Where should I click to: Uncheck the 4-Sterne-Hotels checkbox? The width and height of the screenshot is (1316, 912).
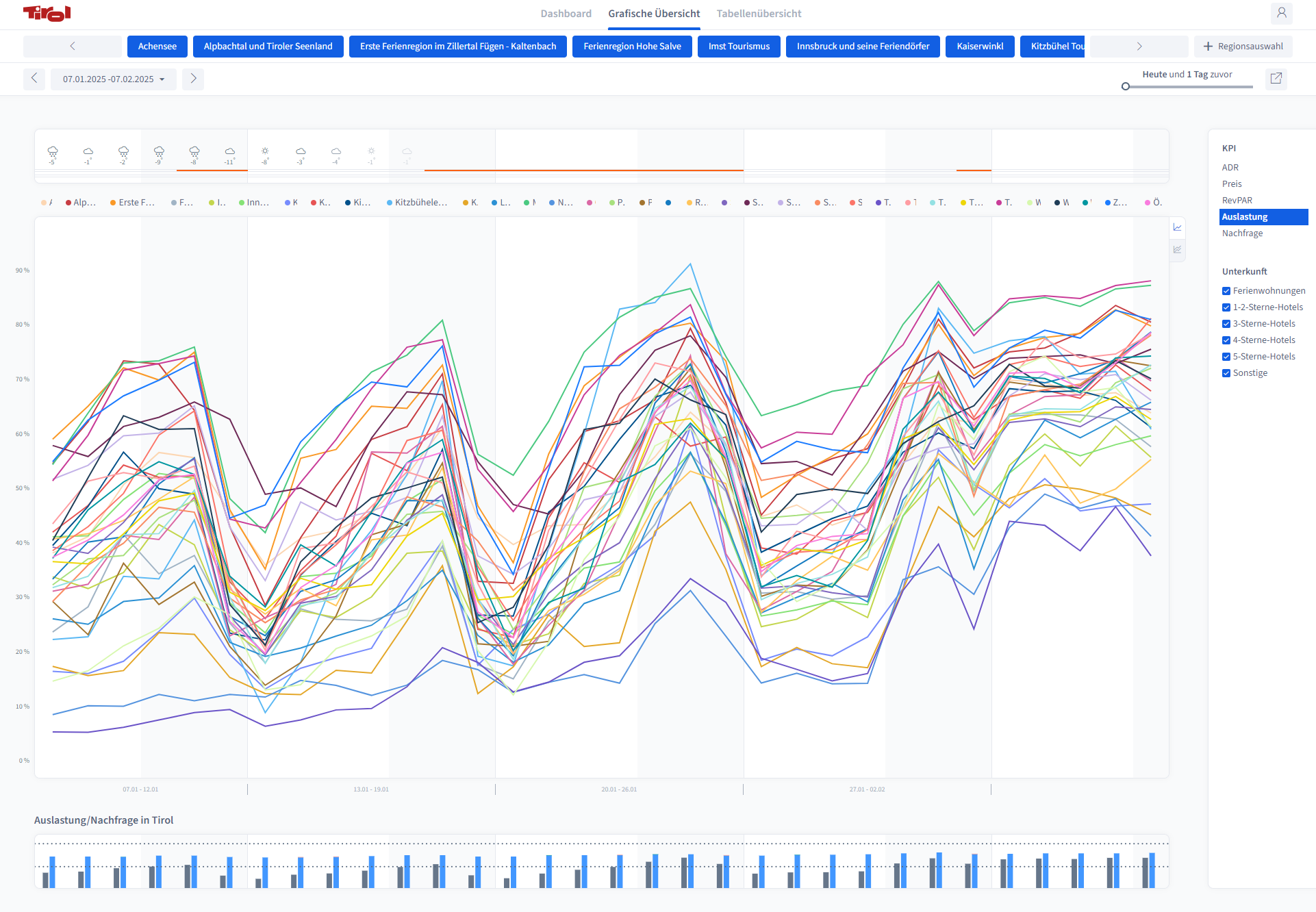tap(1226, 340)
